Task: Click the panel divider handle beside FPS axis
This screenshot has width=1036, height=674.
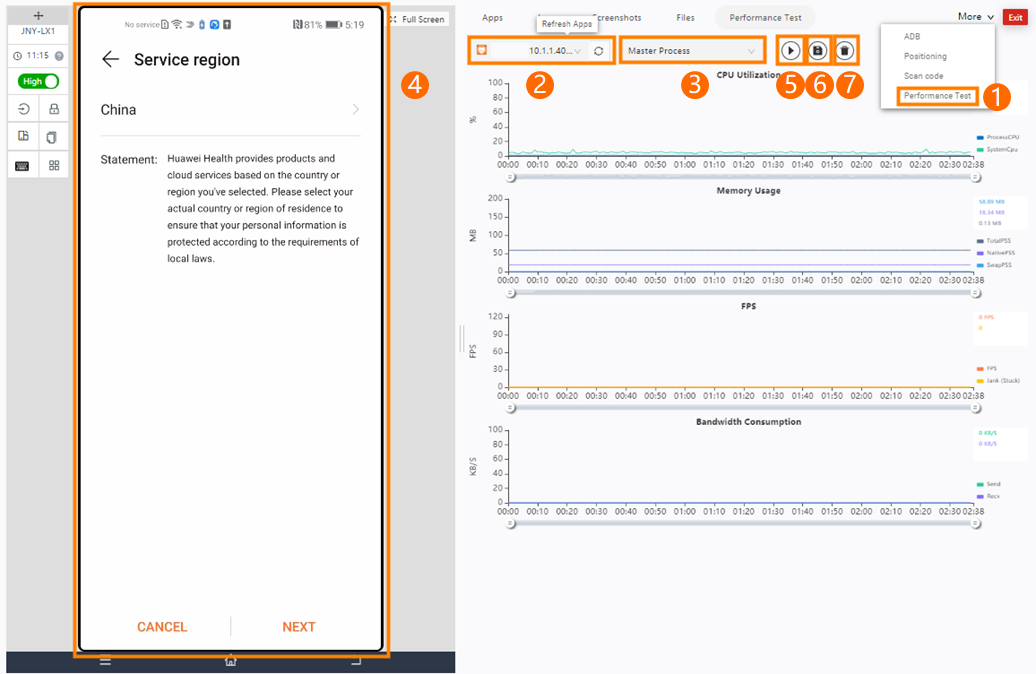Action: coord(462,338)
